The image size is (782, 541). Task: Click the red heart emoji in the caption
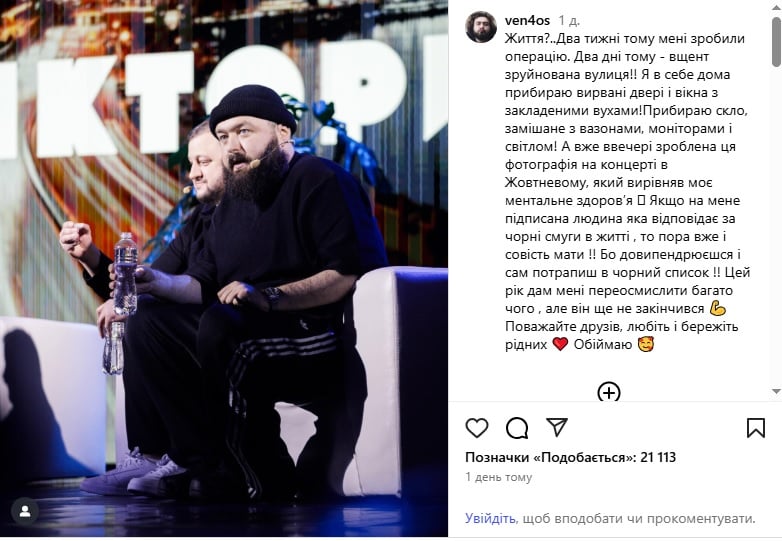[x=560, y=344]
